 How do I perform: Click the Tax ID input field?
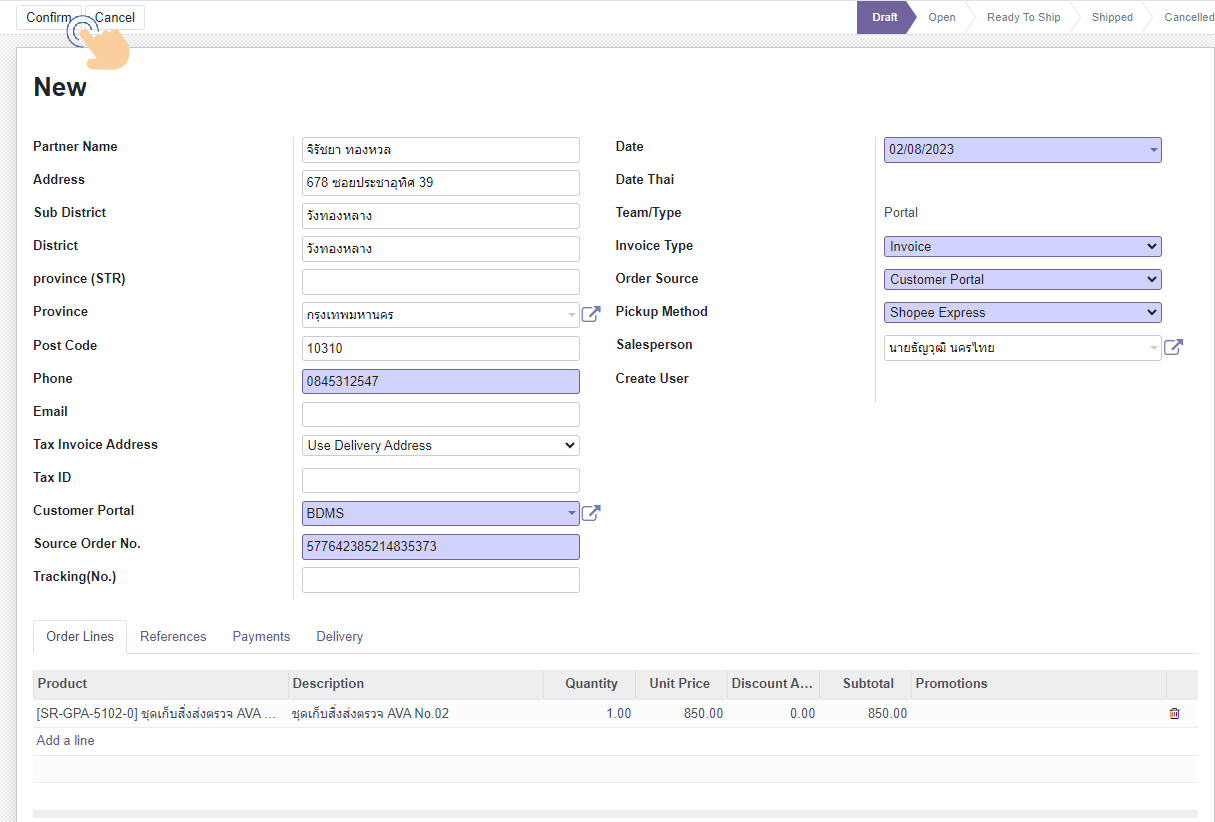(x=440, y=480)
